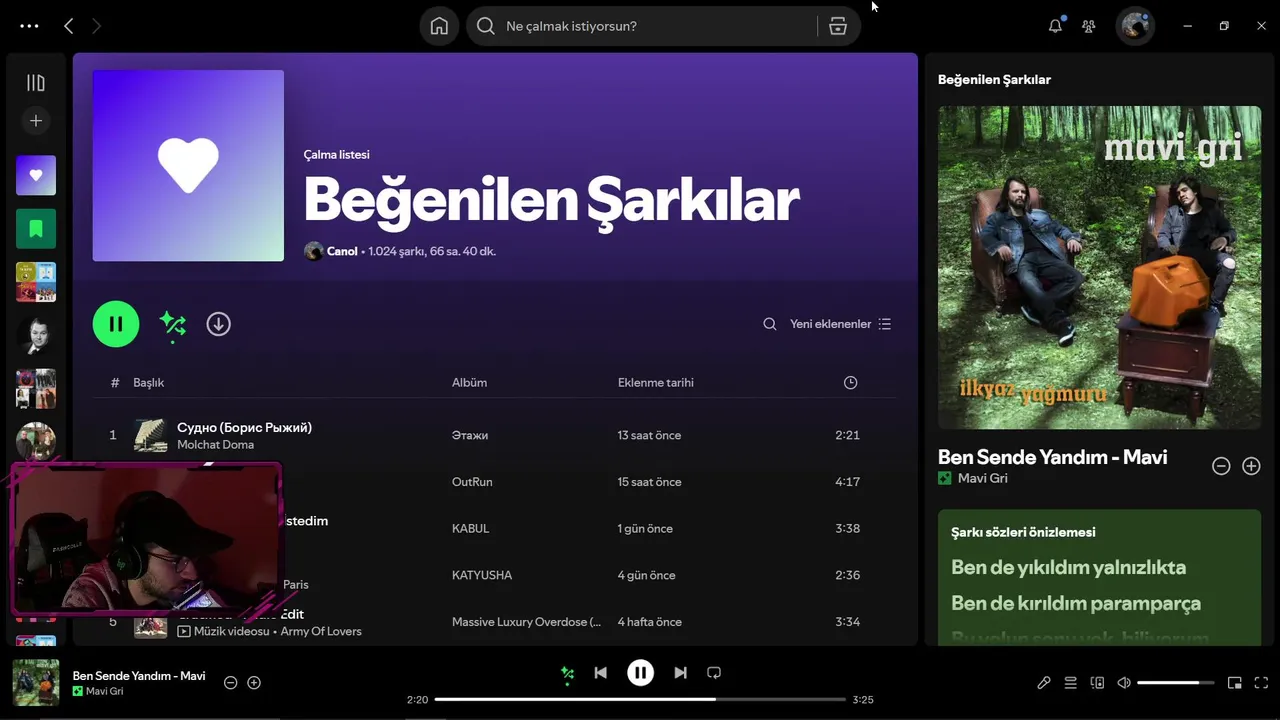Click the Beğenilen Şarkılar panel title
The height and width of the screenshot is (720, 1280).
pyautogui.click(x=994, y=79)
